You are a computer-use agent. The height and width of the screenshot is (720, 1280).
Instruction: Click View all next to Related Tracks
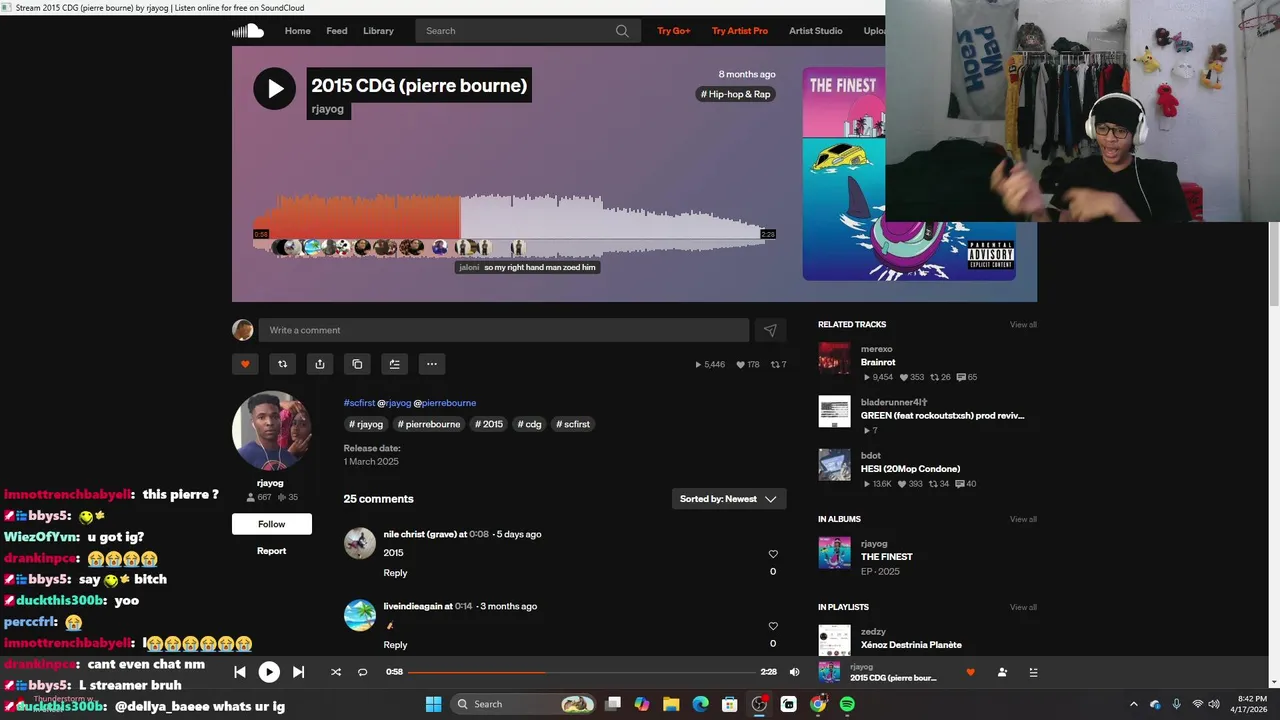point(1023,324)
